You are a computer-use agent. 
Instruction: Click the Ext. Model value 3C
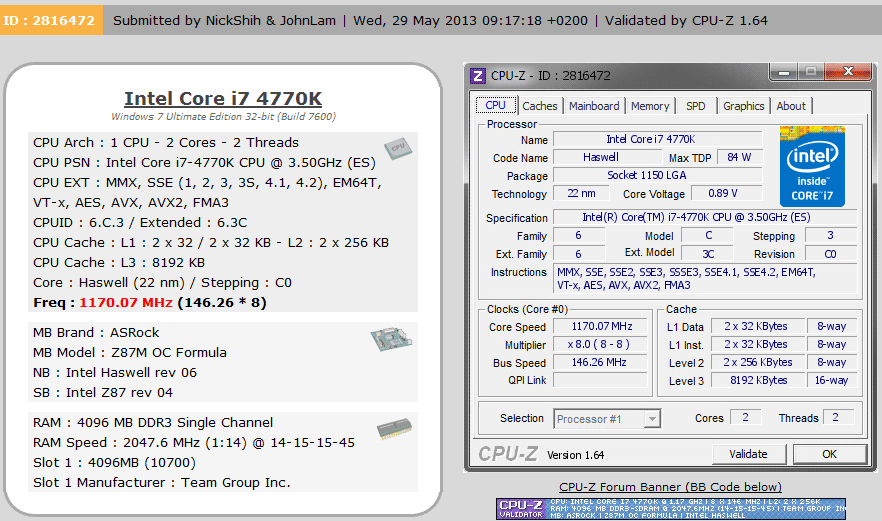pos(708,254)
